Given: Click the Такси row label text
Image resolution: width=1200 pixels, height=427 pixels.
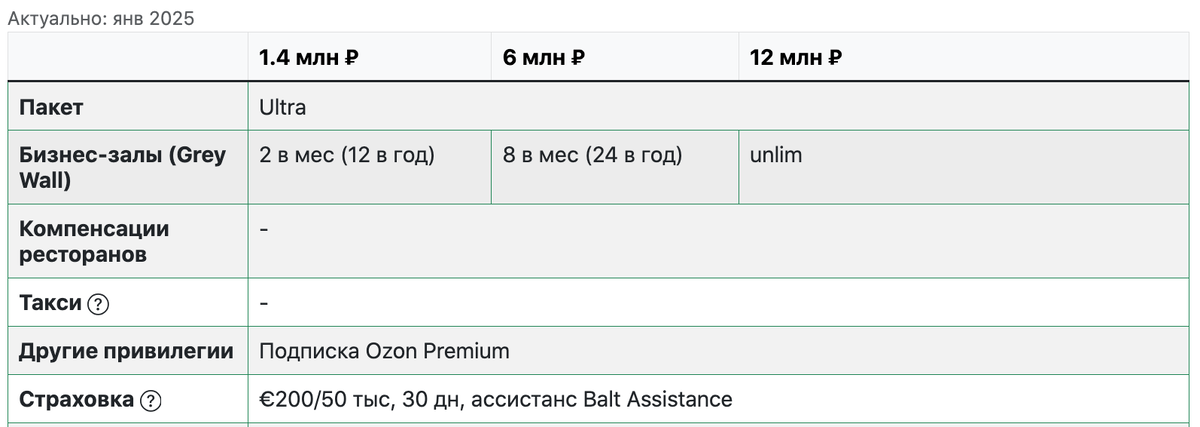Looking at the screenshot, I should [50, 303].
